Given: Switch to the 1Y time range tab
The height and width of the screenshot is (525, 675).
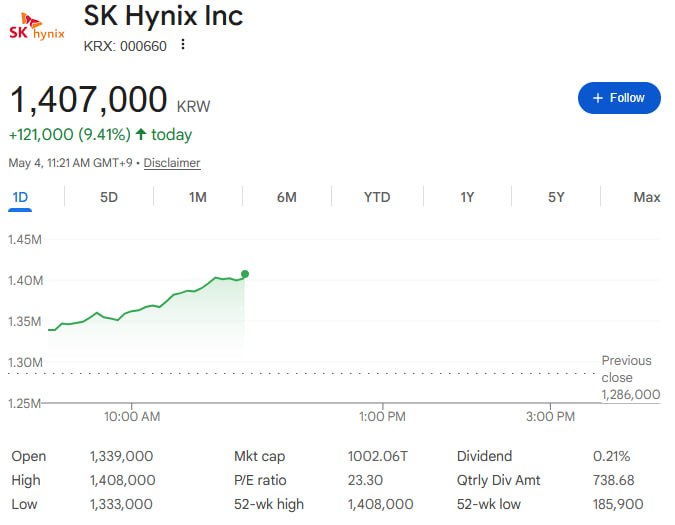Looking at the screenshot, I should pyautogui.click(x=467, y=198).
